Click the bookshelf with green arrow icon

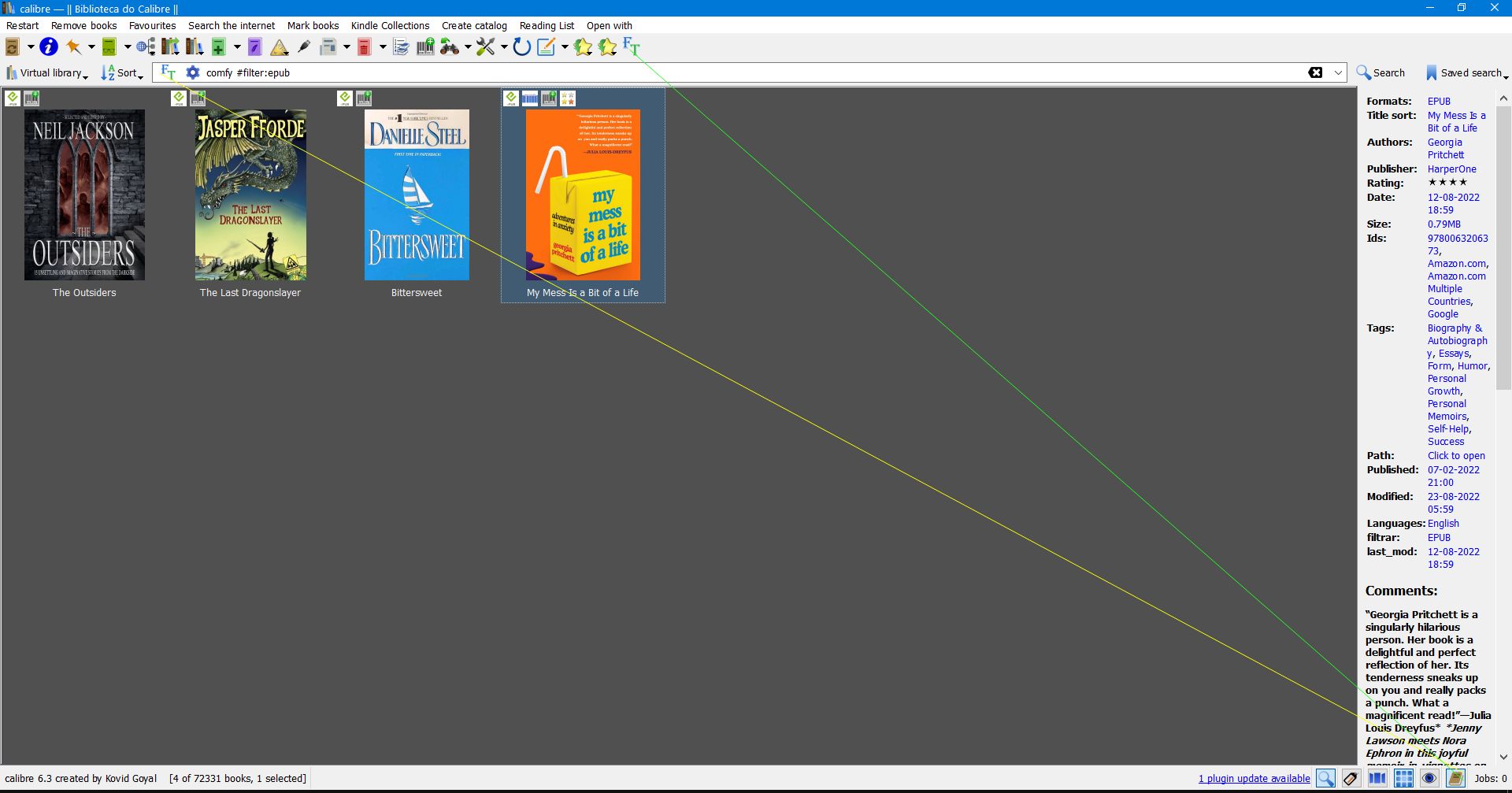pos(169,47)
